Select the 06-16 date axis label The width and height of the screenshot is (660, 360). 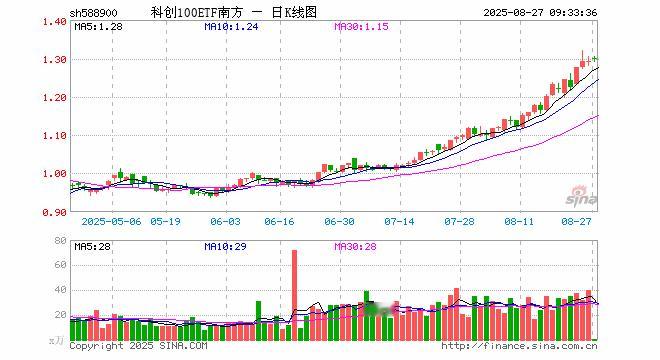coord(279,221)
